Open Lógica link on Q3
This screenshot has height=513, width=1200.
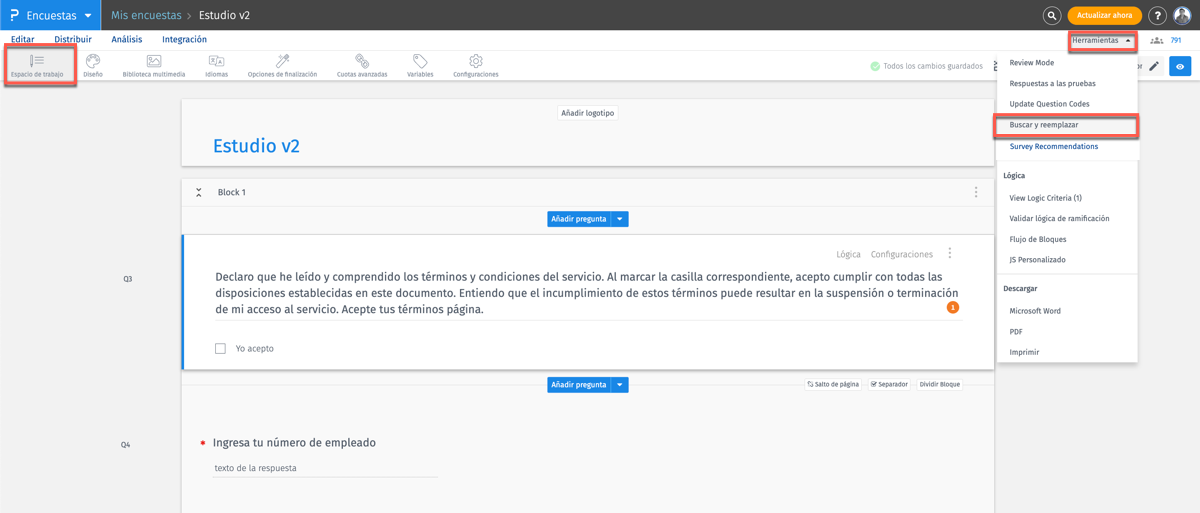(x=848, y=254)
